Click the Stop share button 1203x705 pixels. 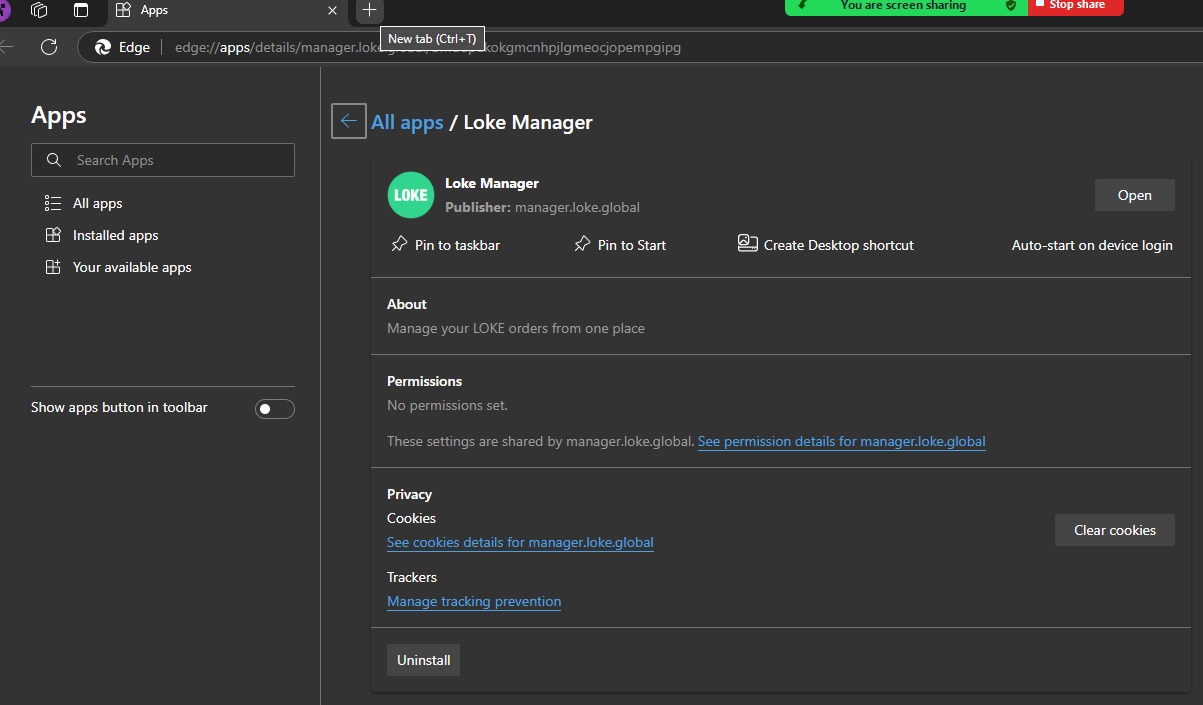click(1076, 6)
